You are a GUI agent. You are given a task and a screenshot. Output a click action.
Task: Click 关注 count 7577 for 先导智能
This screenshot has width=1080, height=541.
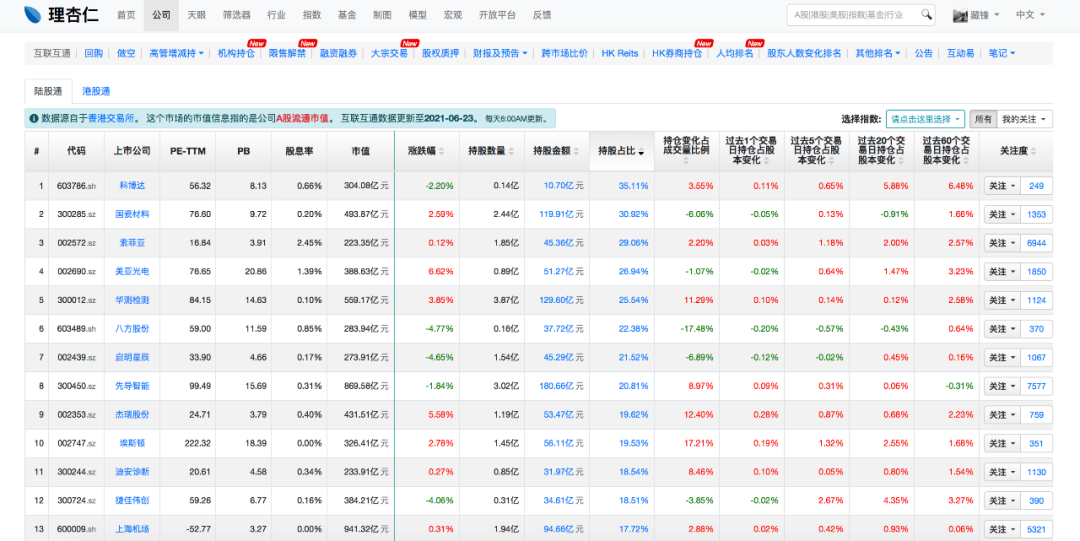click(x=1036, y=386)
